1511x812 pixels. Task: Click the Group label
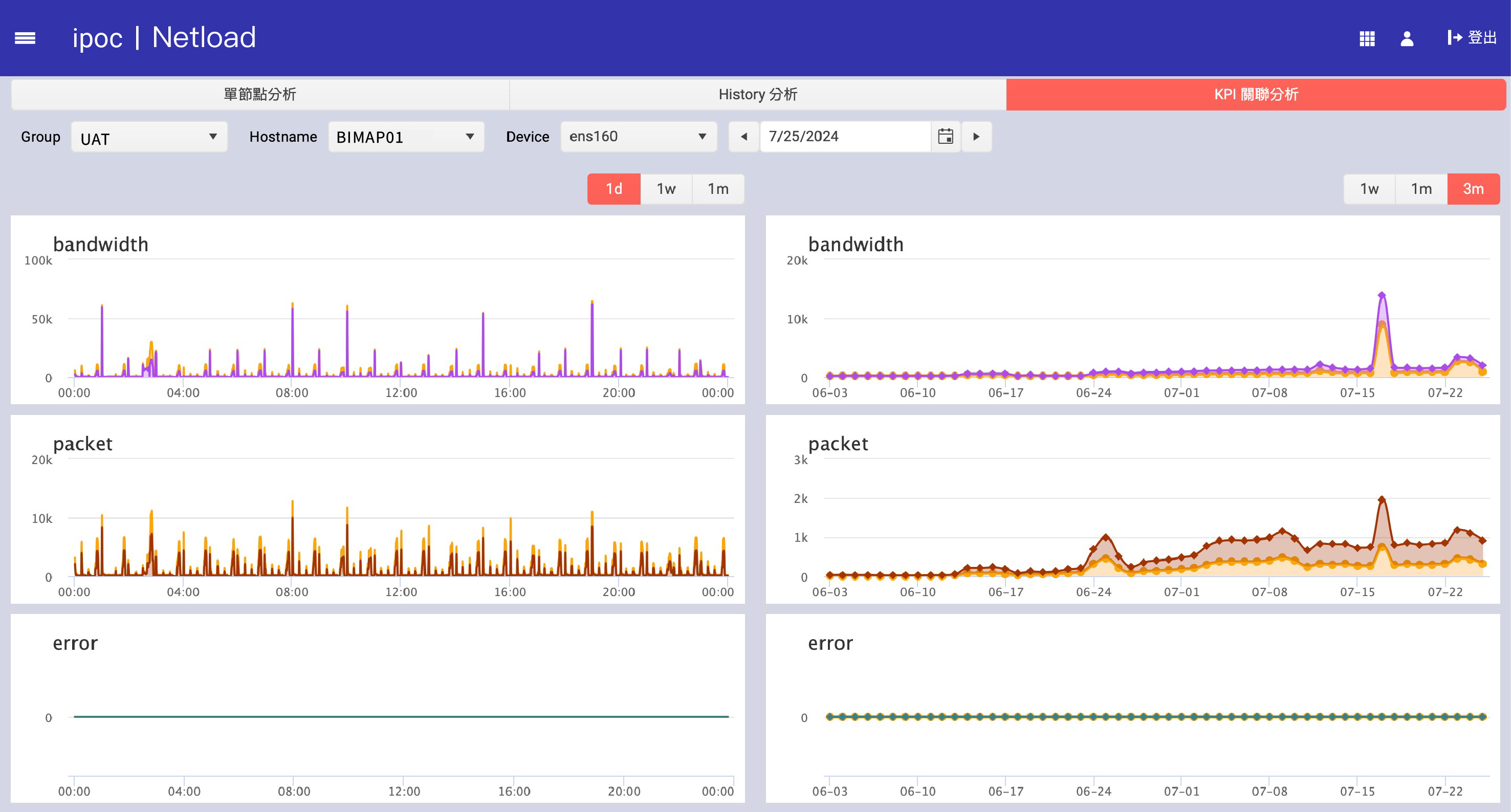40,137
